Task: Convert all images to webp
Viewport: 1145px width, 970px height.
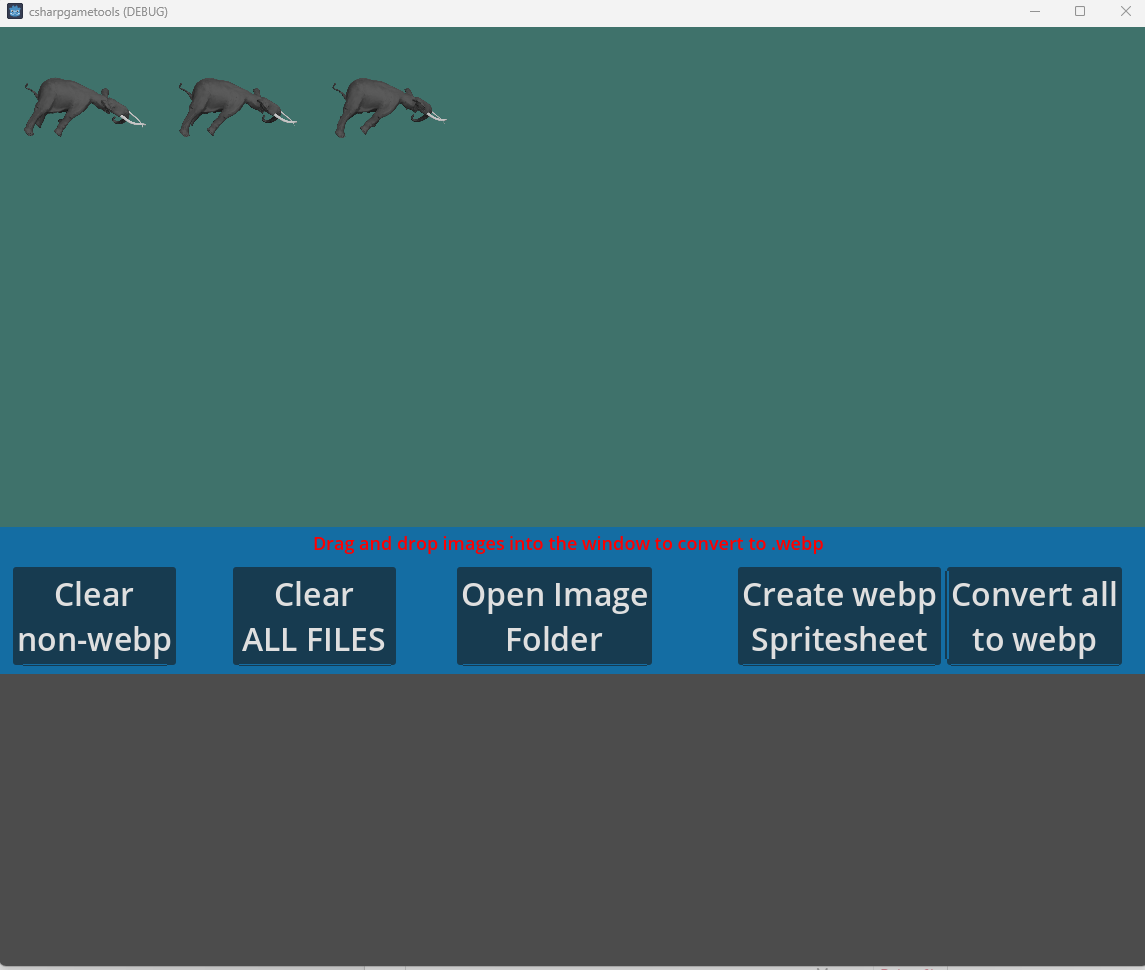Action: tap(1034, 616)
